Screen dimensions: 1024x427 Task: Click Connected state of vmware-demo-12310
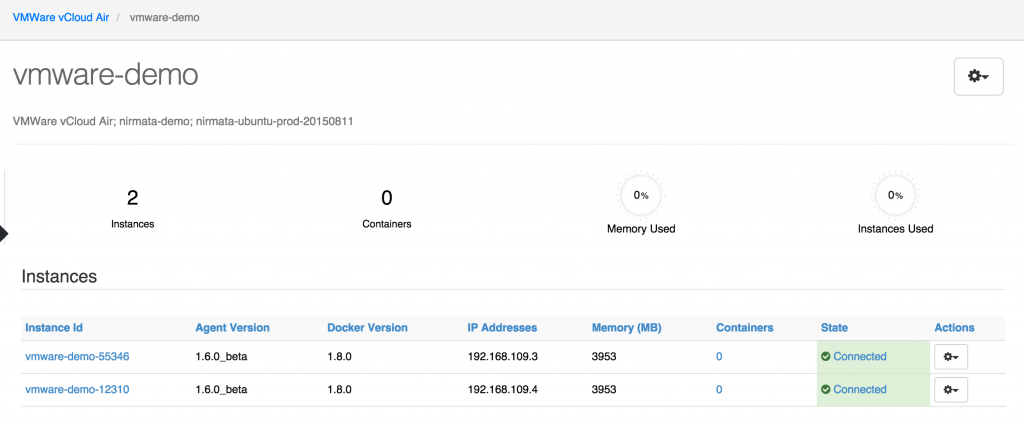pos(859,390)
